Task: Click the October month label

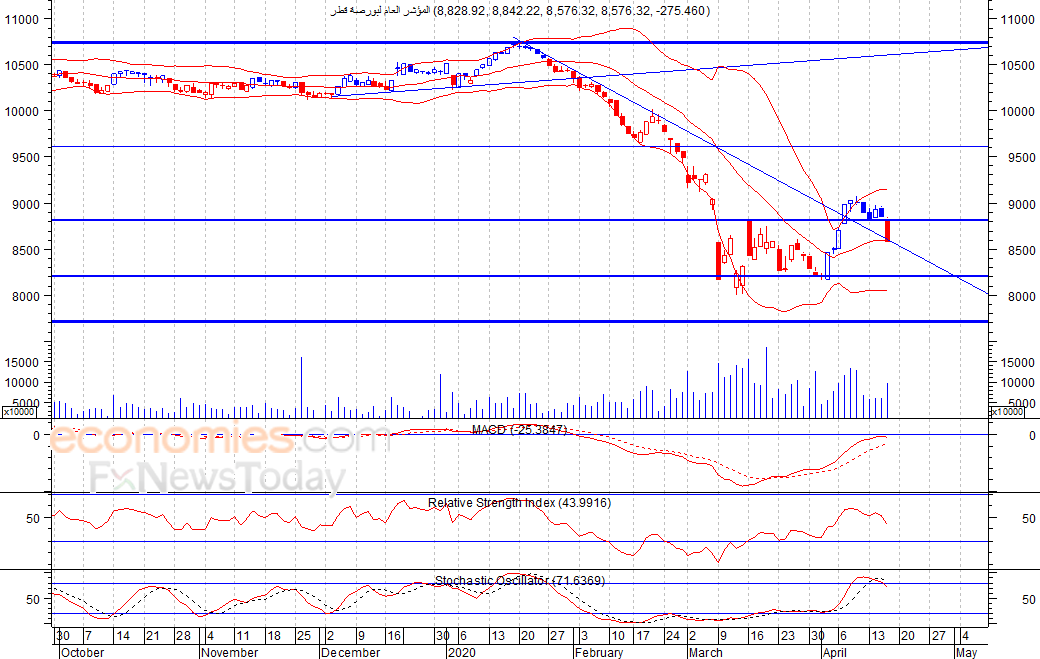Action: click(x=82, y=652)
